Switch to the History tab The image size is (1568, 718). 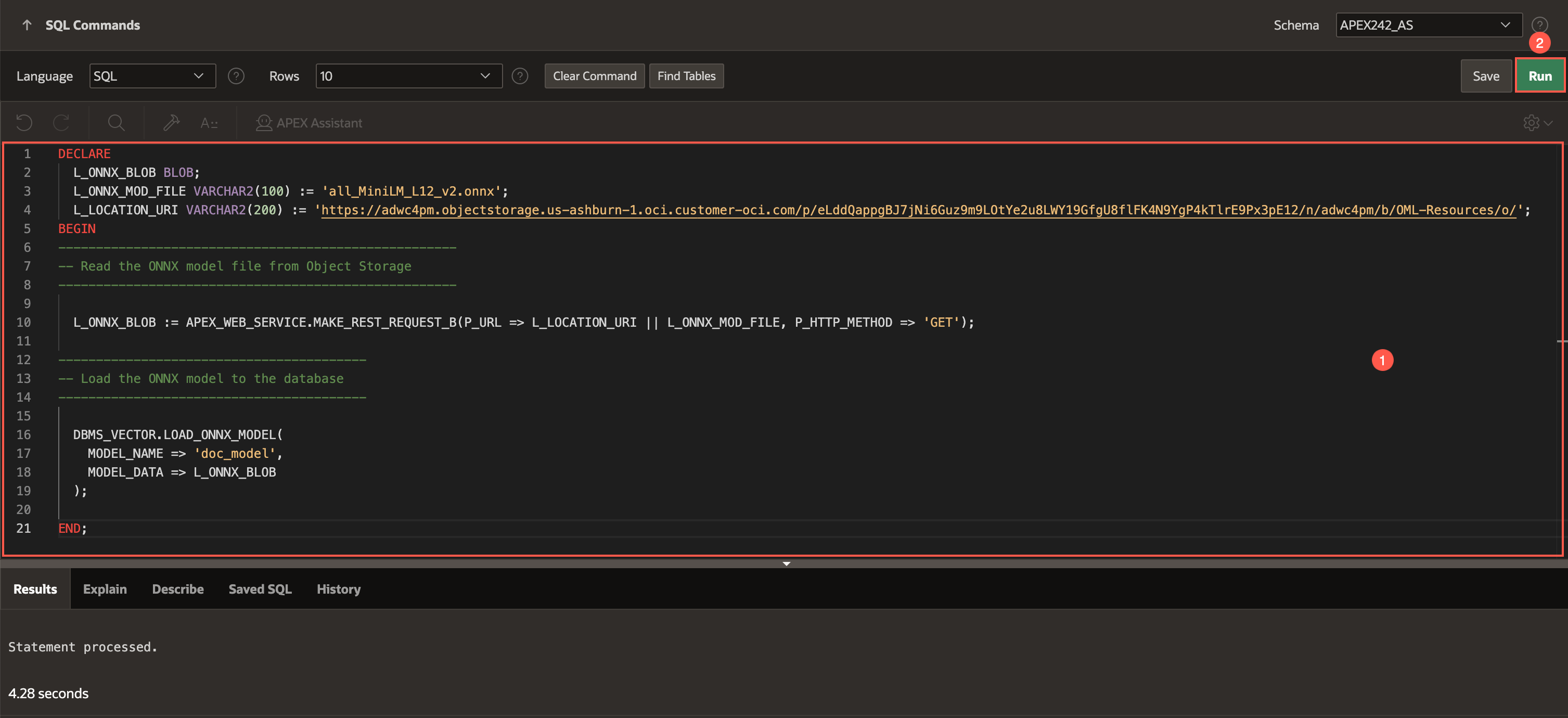[339, 589]
